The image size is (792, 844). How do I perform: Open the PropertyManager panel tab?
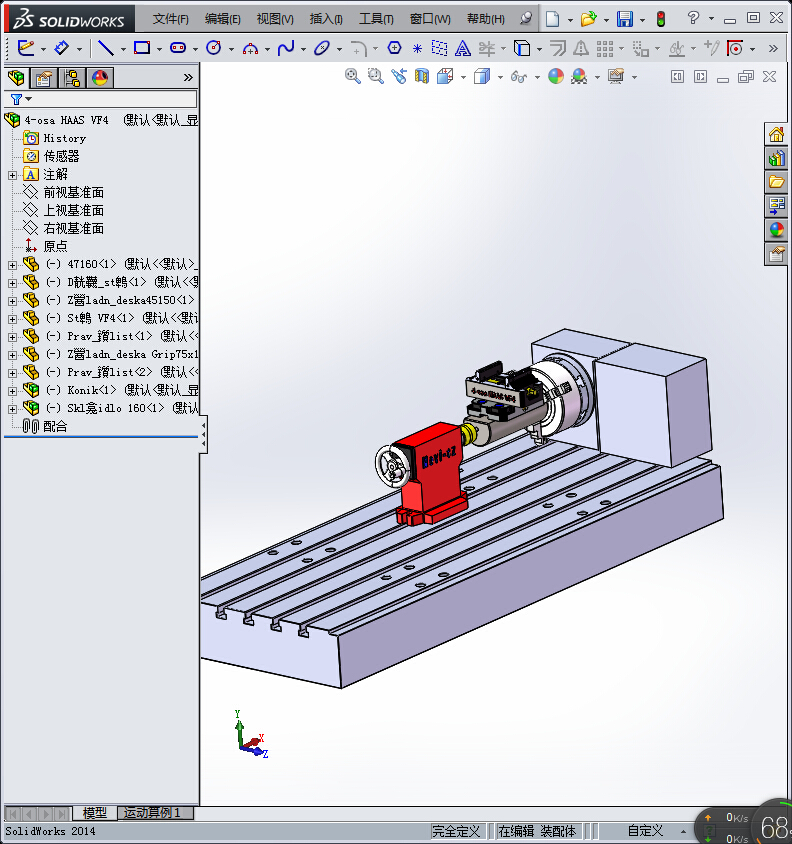click(44, 78)
